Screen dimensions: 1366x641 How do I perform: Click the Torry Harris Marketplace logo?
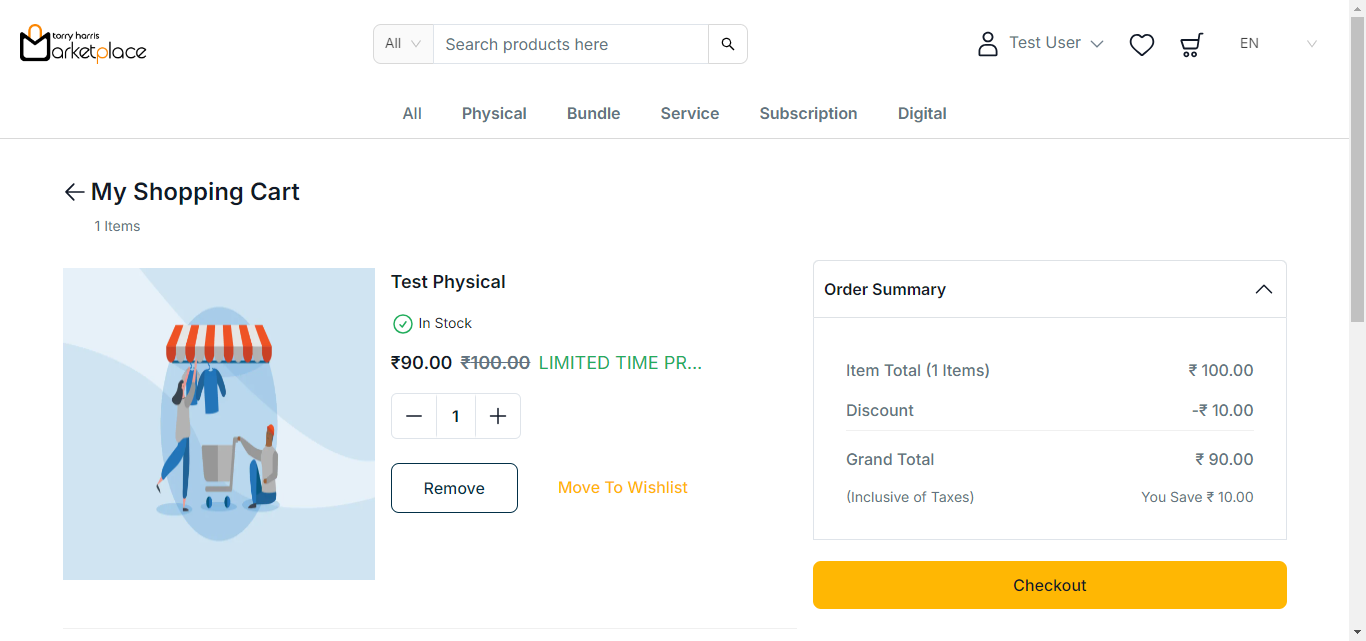coord(83,44)
